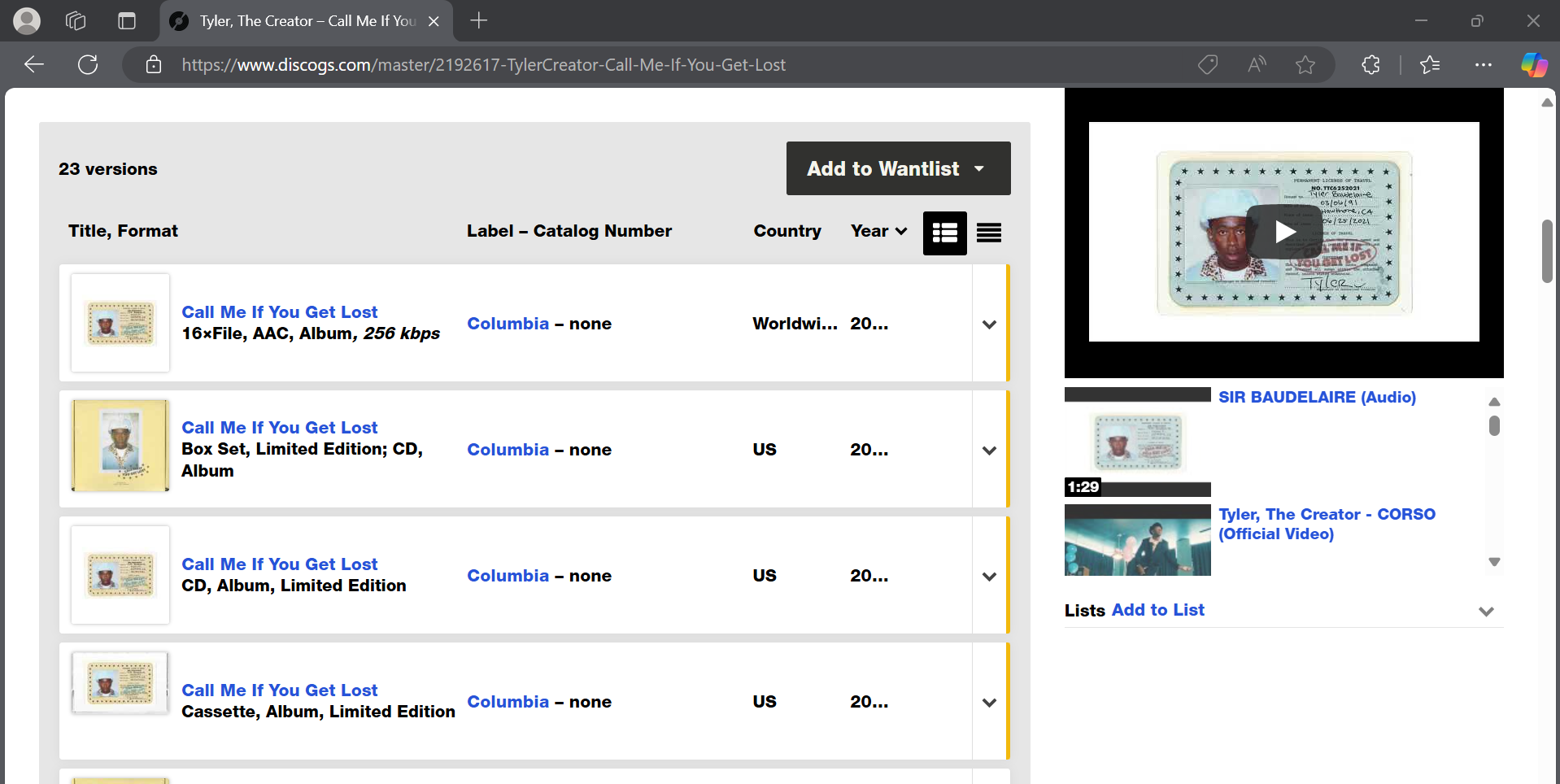Click the Label – Catalog Number column header

pyautogui.click(x=569, y=231)
